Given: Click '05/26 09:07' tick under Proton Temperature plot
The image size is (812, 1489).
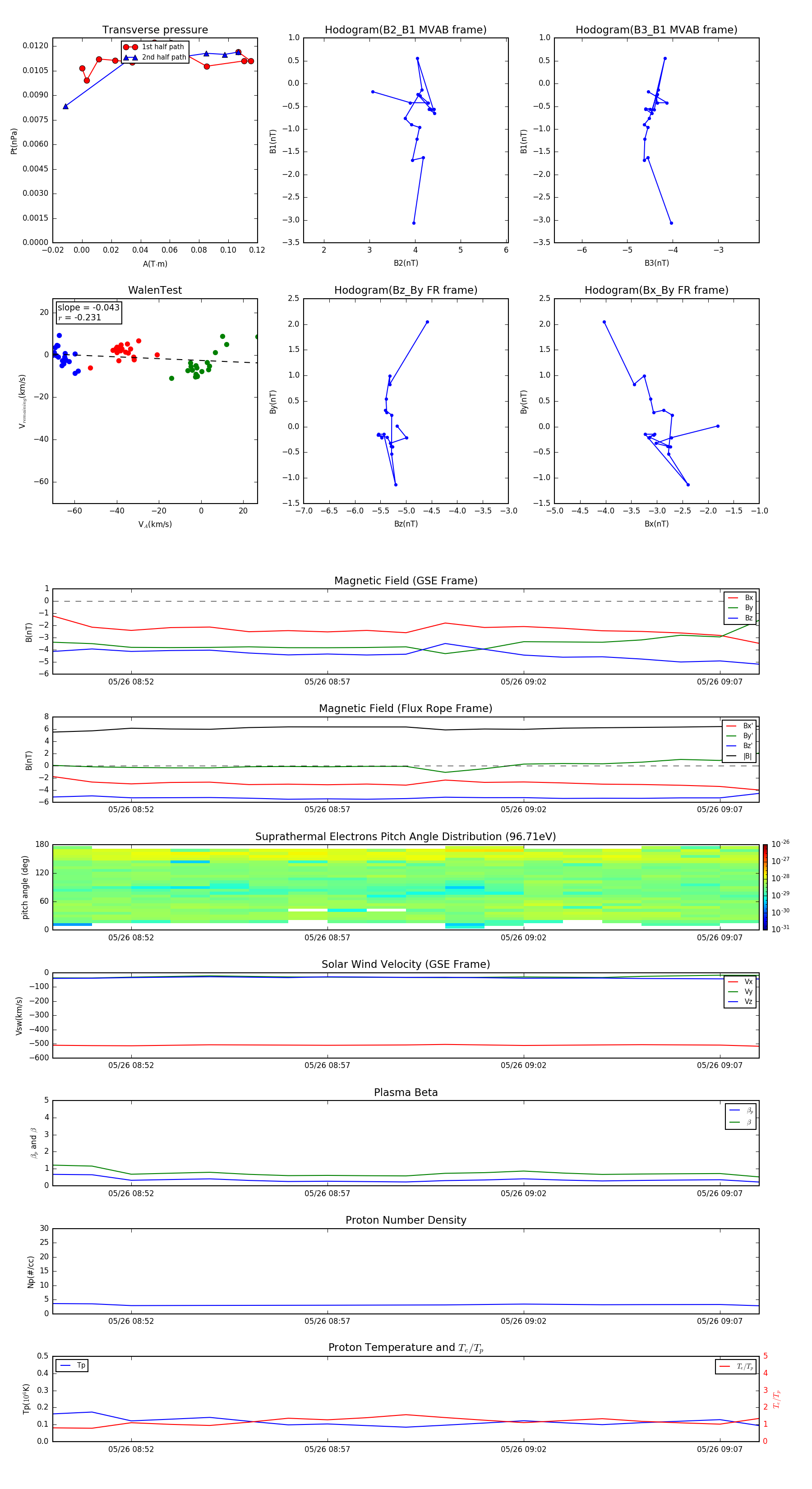Looking at the screenshot, I should coord(720,1449).
